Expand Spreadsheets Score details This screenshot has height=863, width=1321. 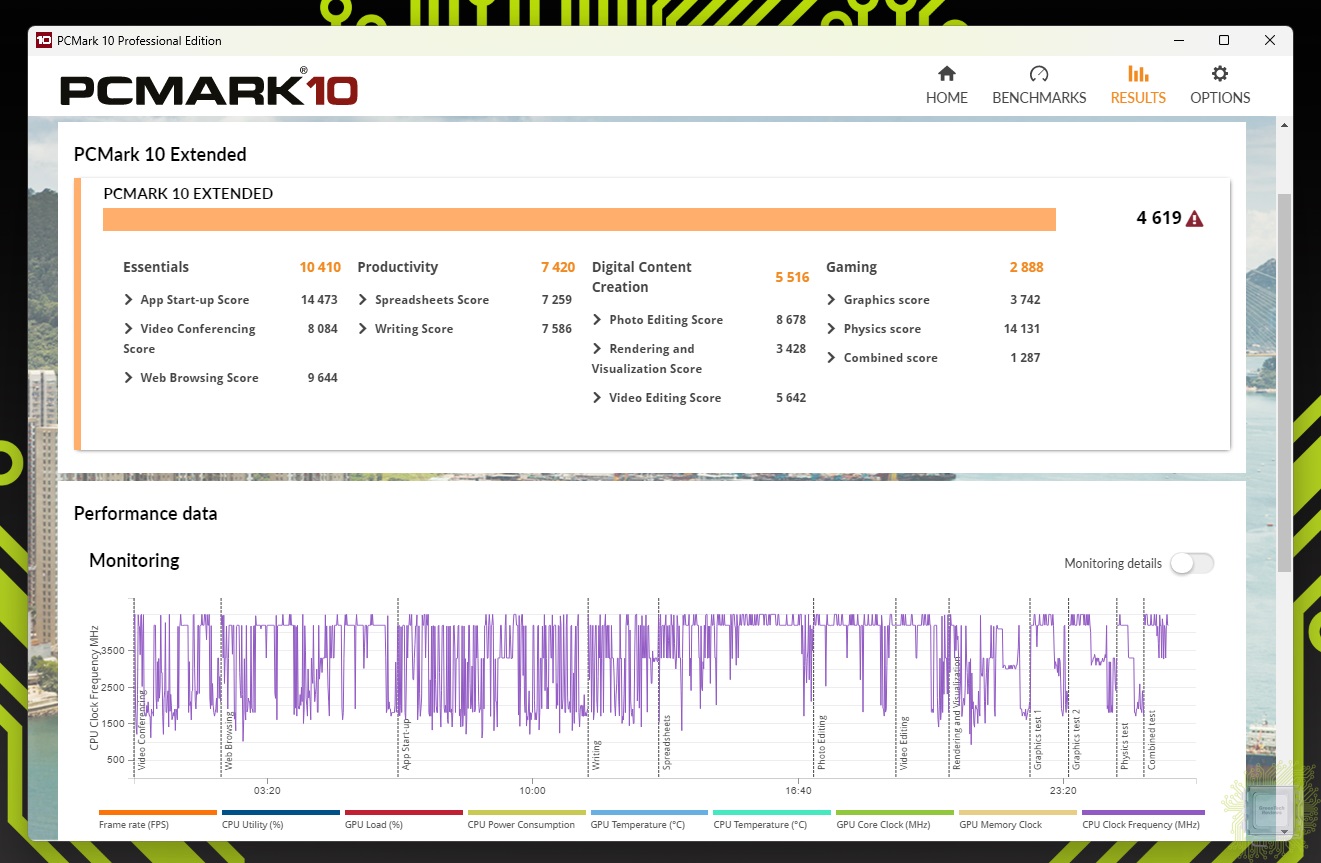[x=363, y=300]
